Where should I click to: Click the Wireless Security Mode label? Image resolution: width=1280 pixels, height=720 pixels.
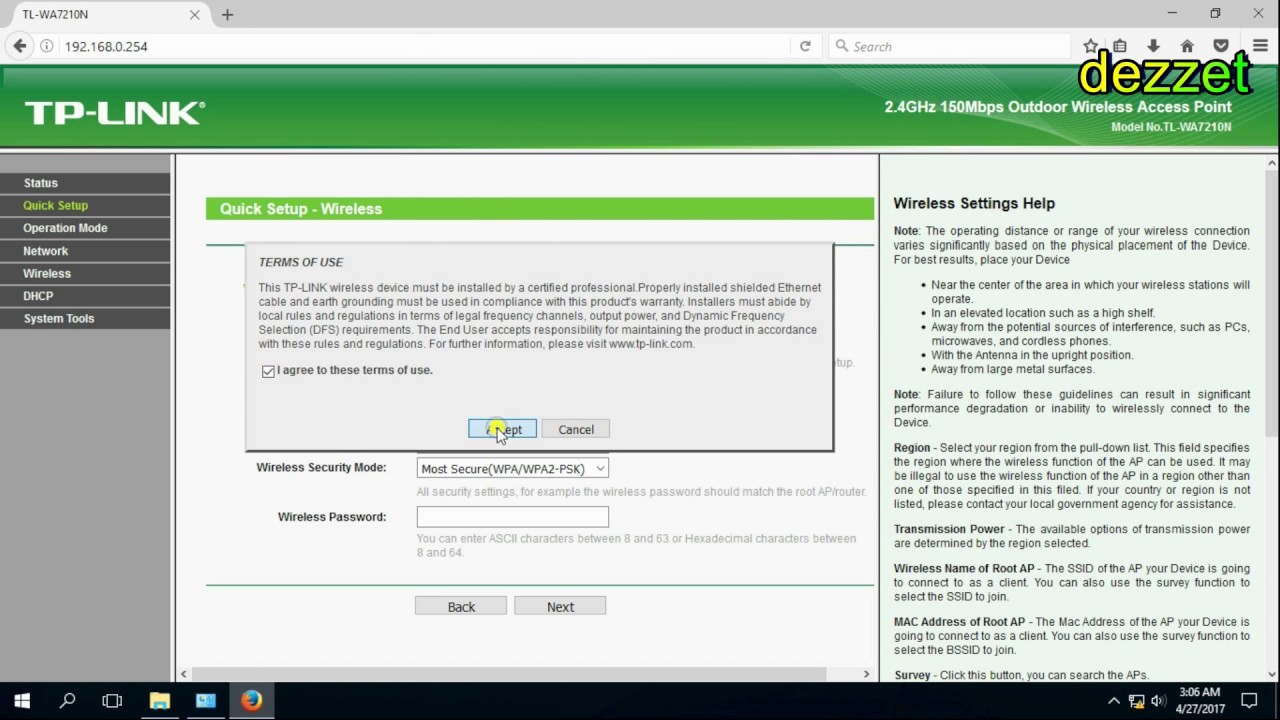point(321,467)
